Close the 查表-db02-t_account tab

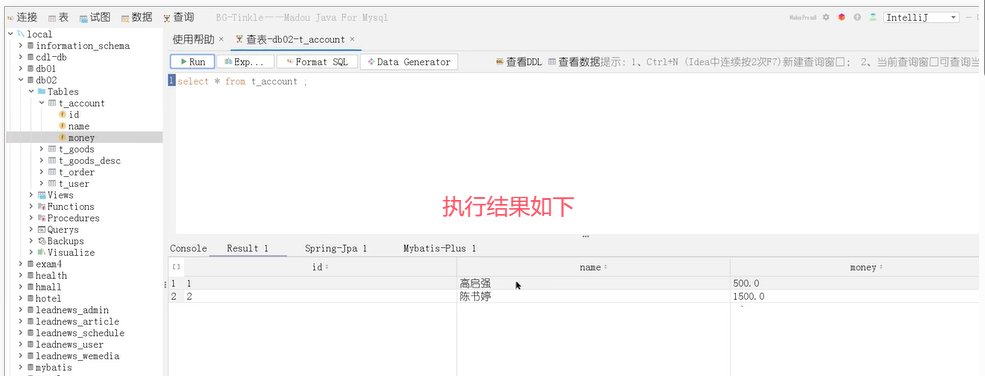click(352, 40)
